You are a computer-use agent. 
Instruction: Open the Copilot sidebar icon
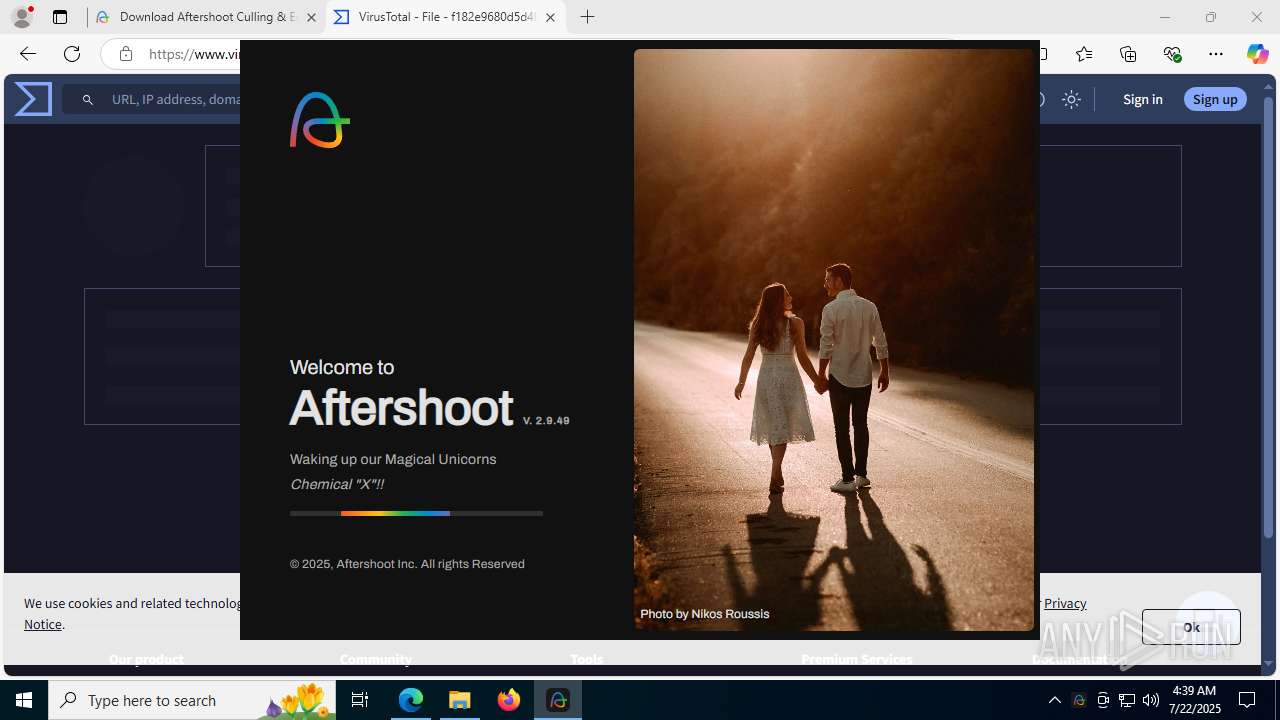[1257, 54]
